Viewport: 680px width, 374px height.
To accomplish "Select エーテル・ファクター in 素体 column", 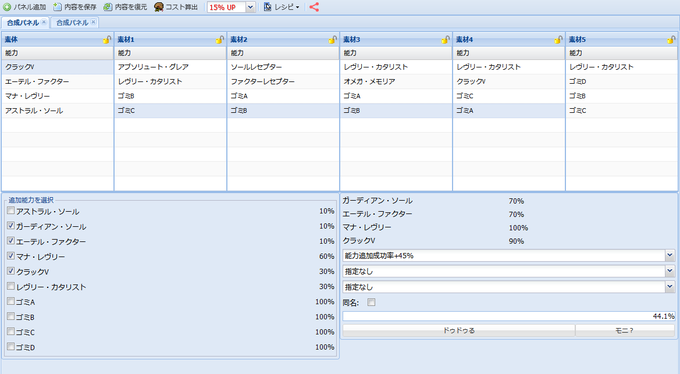I will click(58, 82).
